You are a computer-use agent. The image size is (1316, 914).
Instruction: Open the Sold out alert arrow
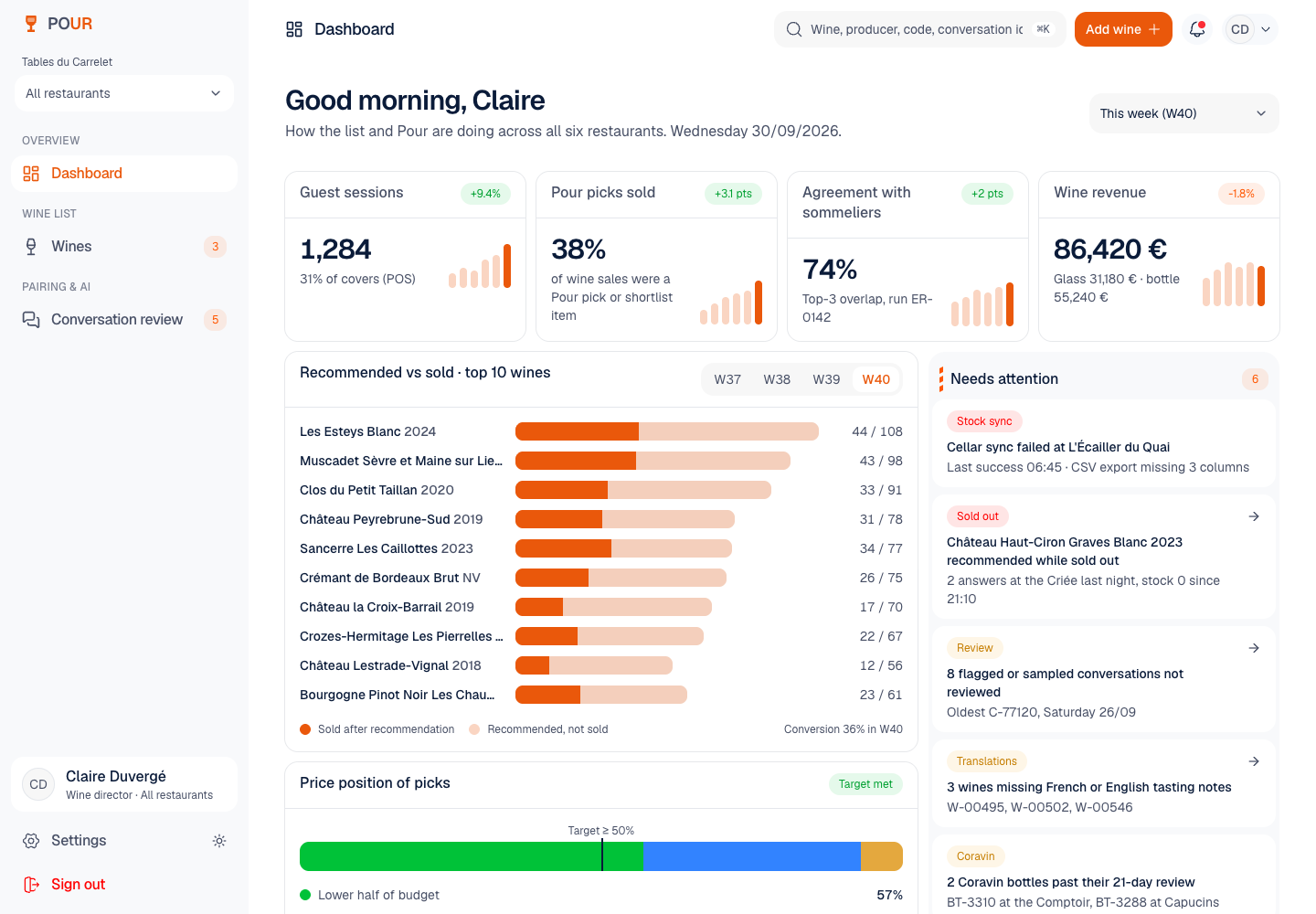click(x=1254, y=516)
